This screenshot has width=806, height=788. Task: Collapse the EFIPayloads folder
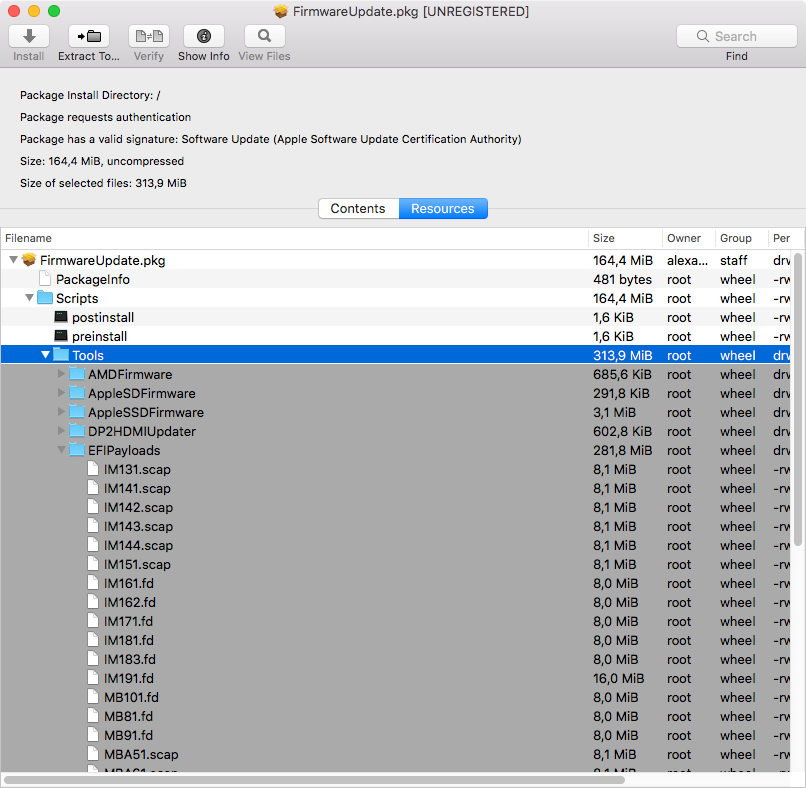[x=61, y=450]
